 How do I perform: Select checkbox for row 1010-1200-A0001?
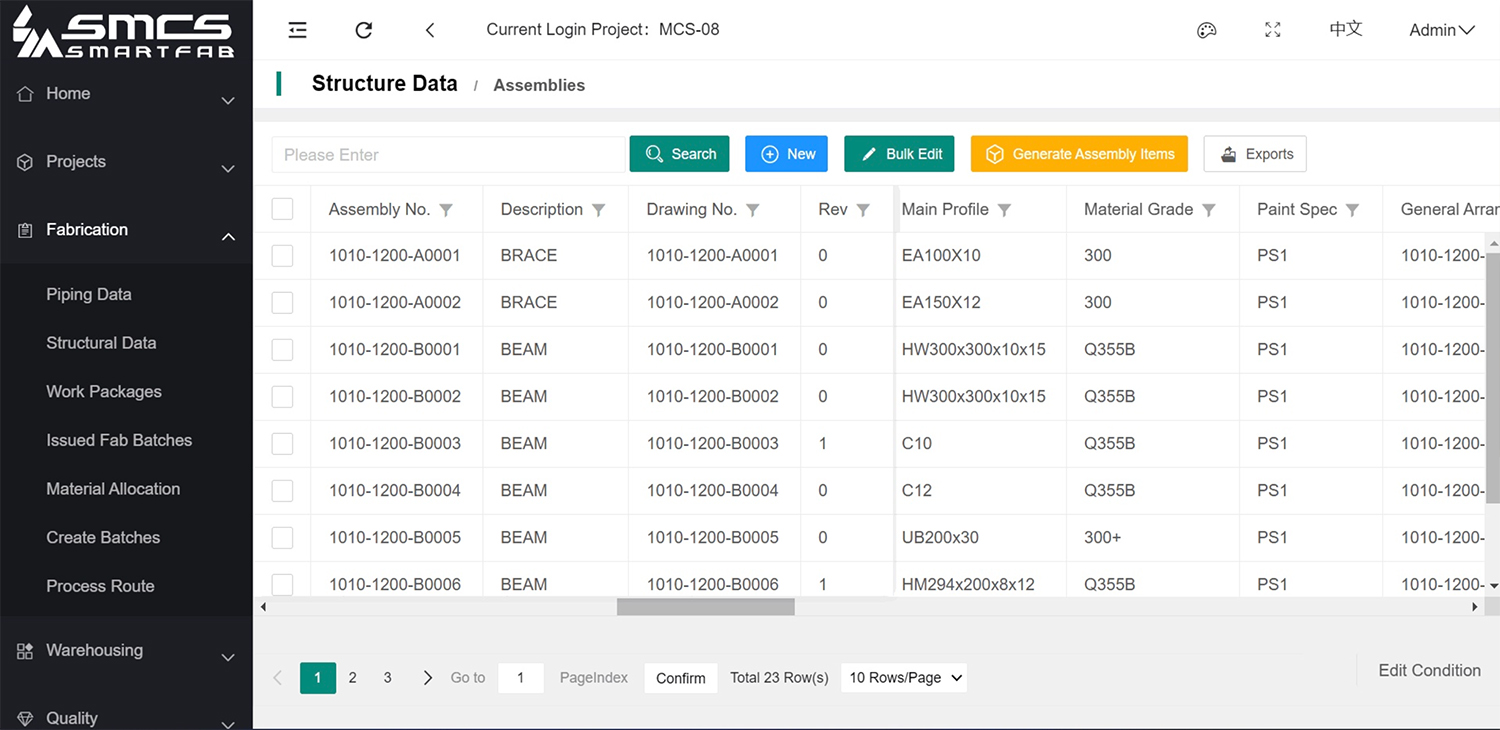coord(282,256)
